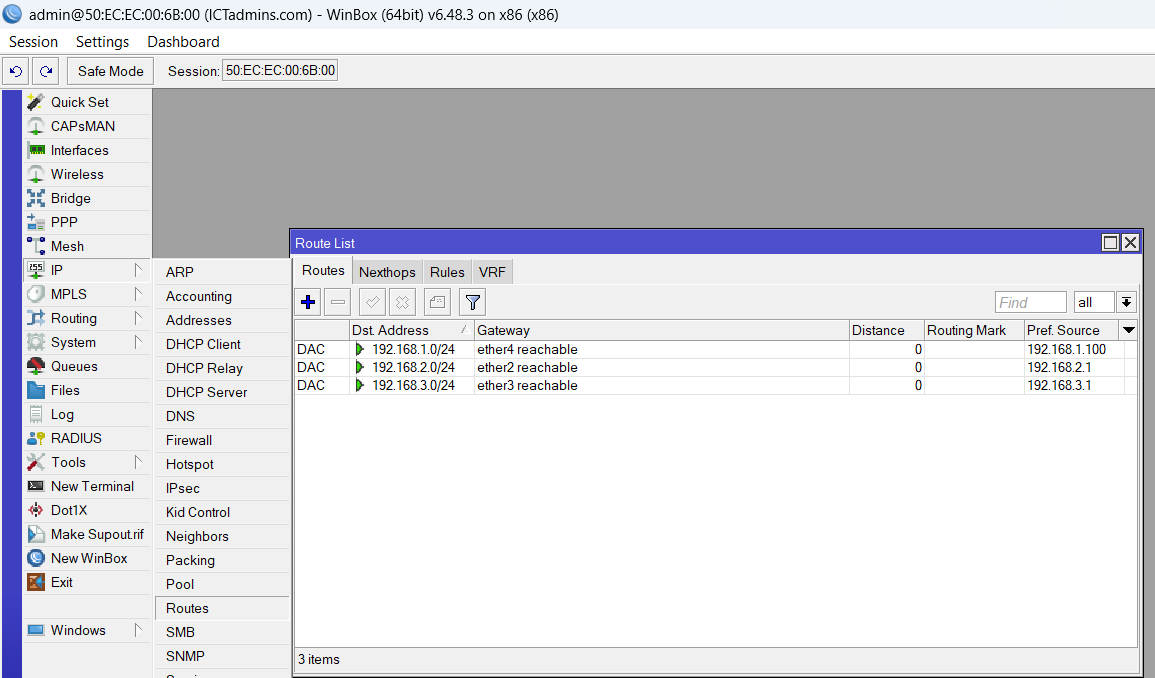Open Firewall from the IP submenu
Screen dimensions: 1155x678
188,440
